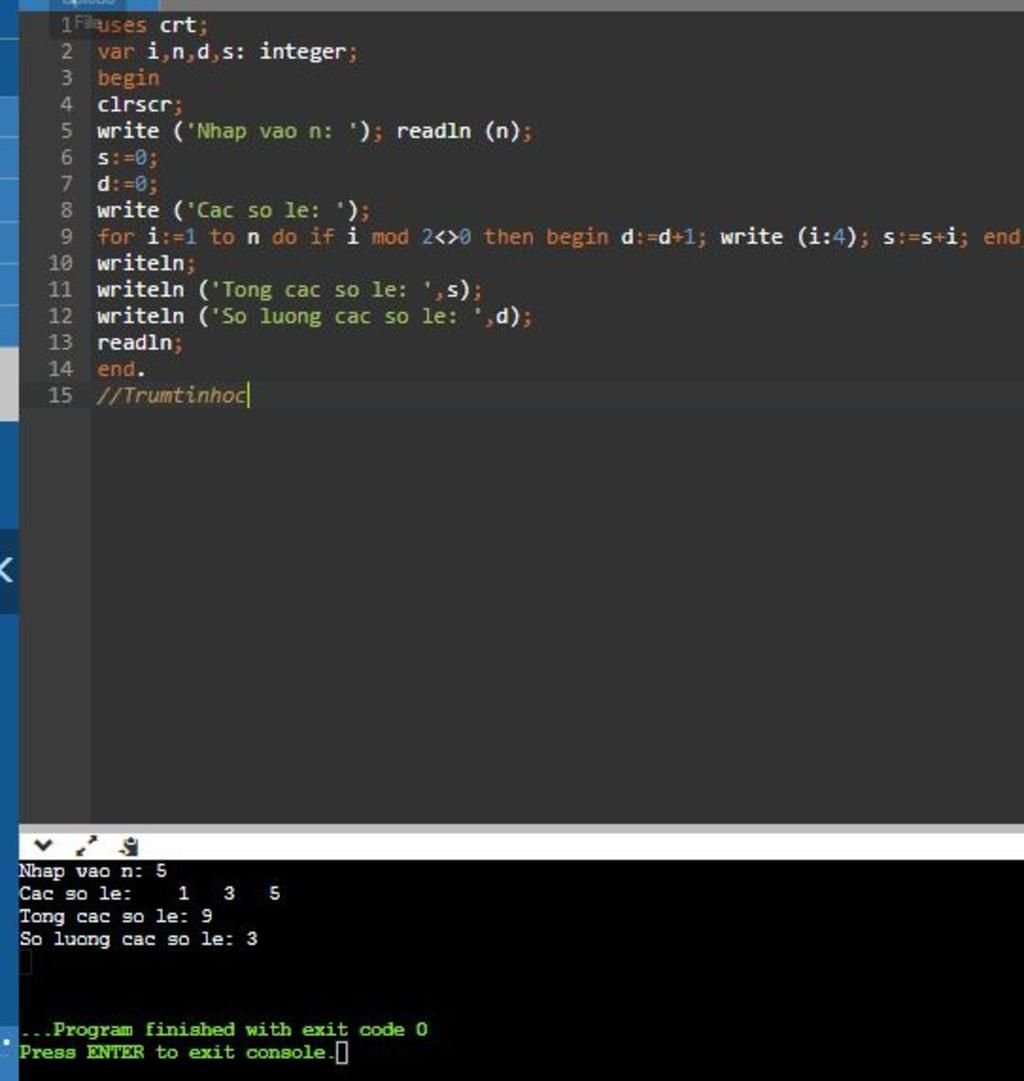Screen dimensions: 1024x1081
Task: Click the '//Trumtinhoc' comment on line 15
Action: pyautogui.click(x=172, y=396)
